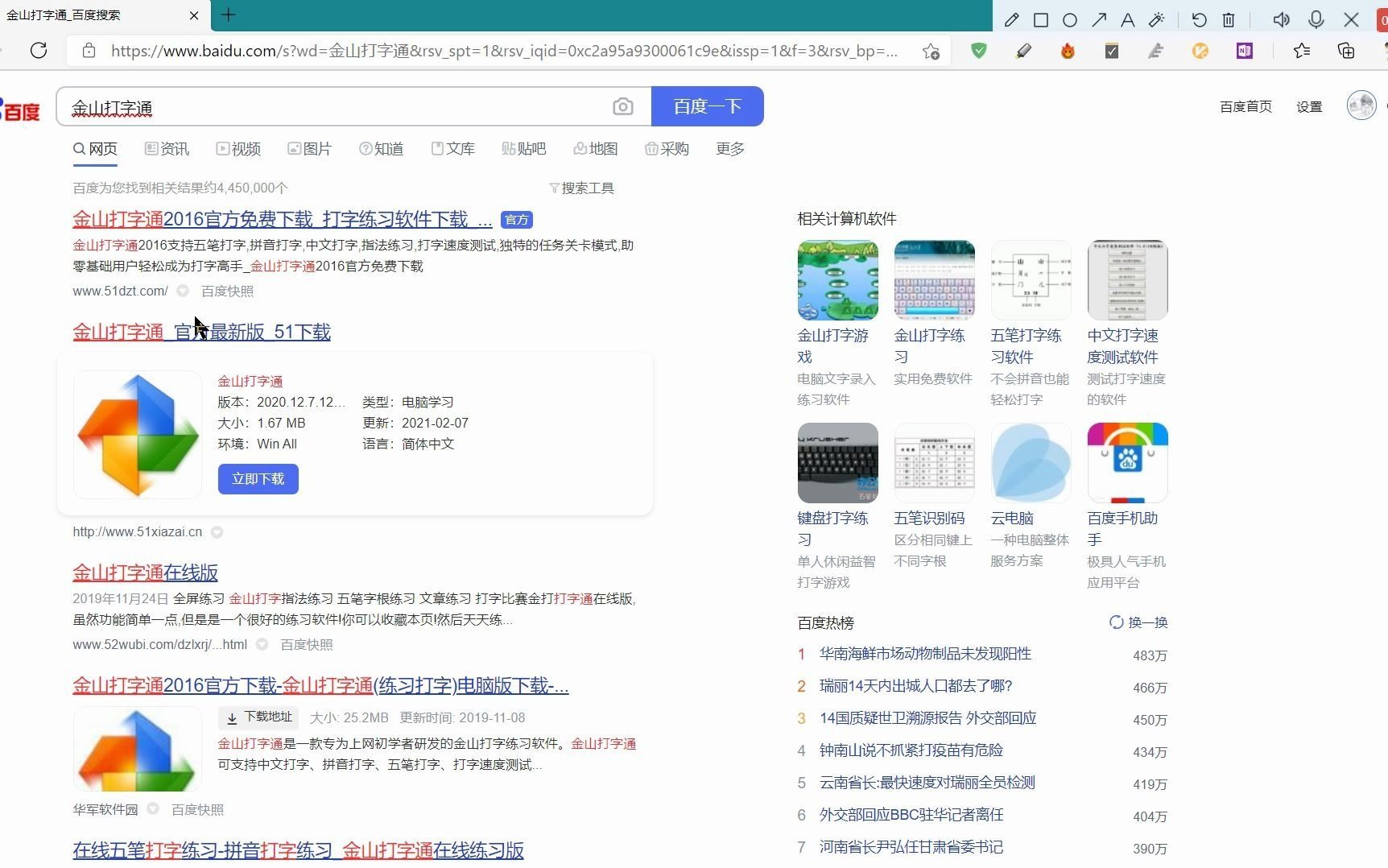Open 中文打字速度测试软件 thumbnail
The height and width of the screenshot is (868, 1388).
[1127, 280]
